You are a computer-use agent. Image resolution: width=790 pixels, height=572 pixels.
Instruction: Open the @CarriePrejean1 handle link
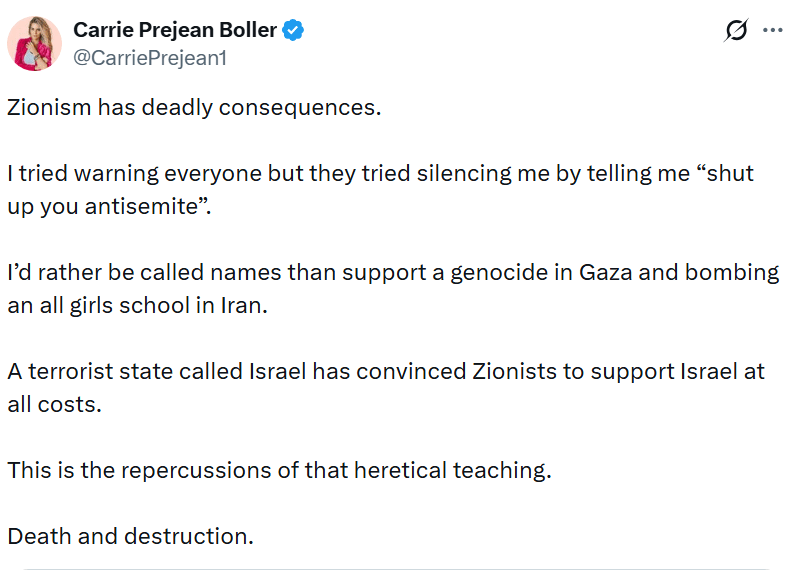point(150,58)
